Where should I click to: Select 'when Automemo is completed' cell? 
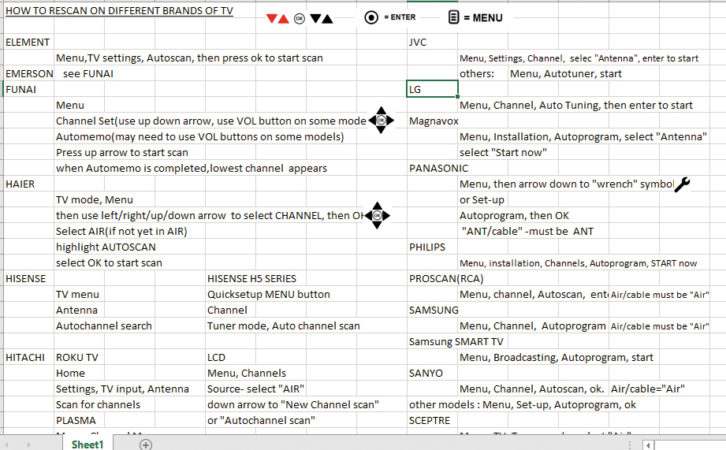191,168
